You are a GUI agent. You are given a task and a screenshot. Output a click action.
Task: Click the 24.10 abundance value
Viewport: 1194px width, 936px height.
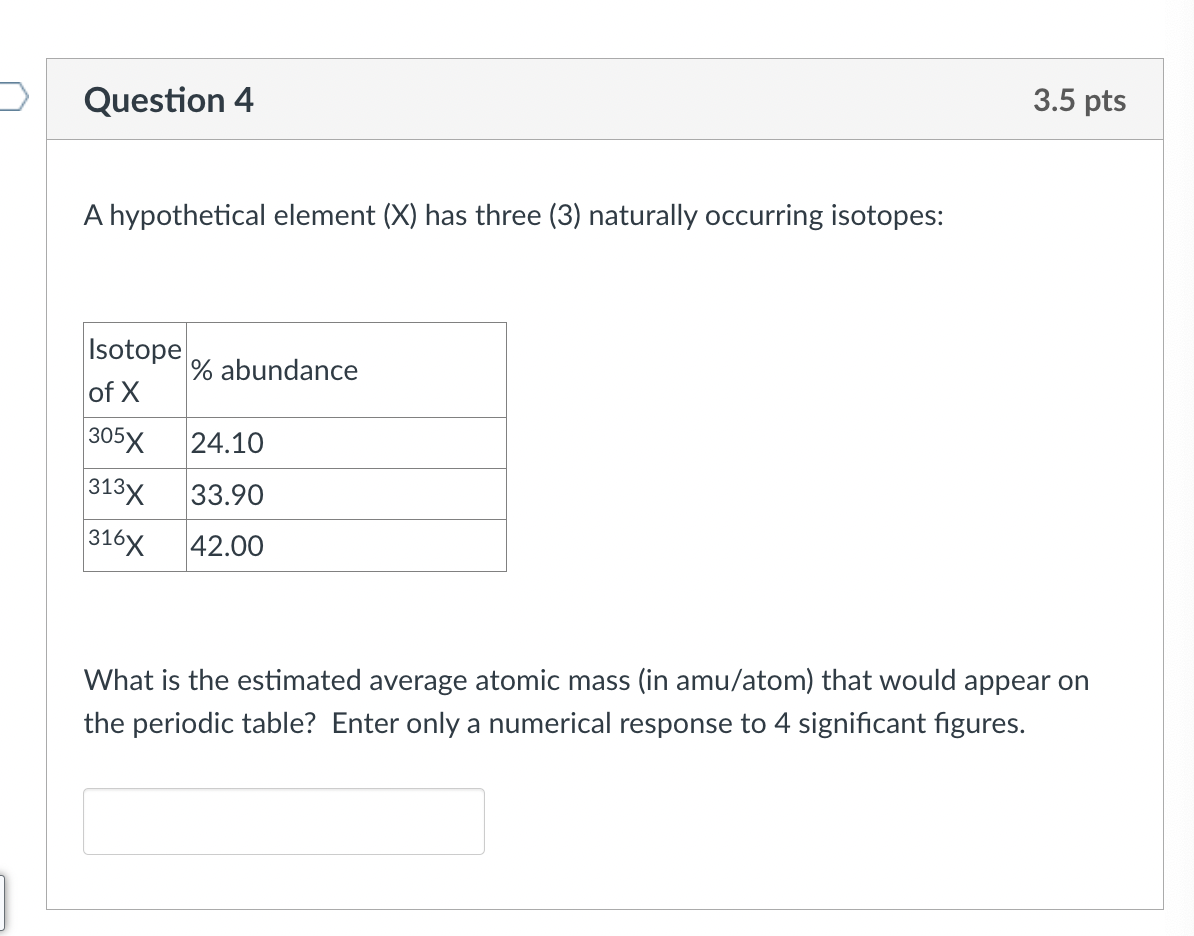[227, 443]
